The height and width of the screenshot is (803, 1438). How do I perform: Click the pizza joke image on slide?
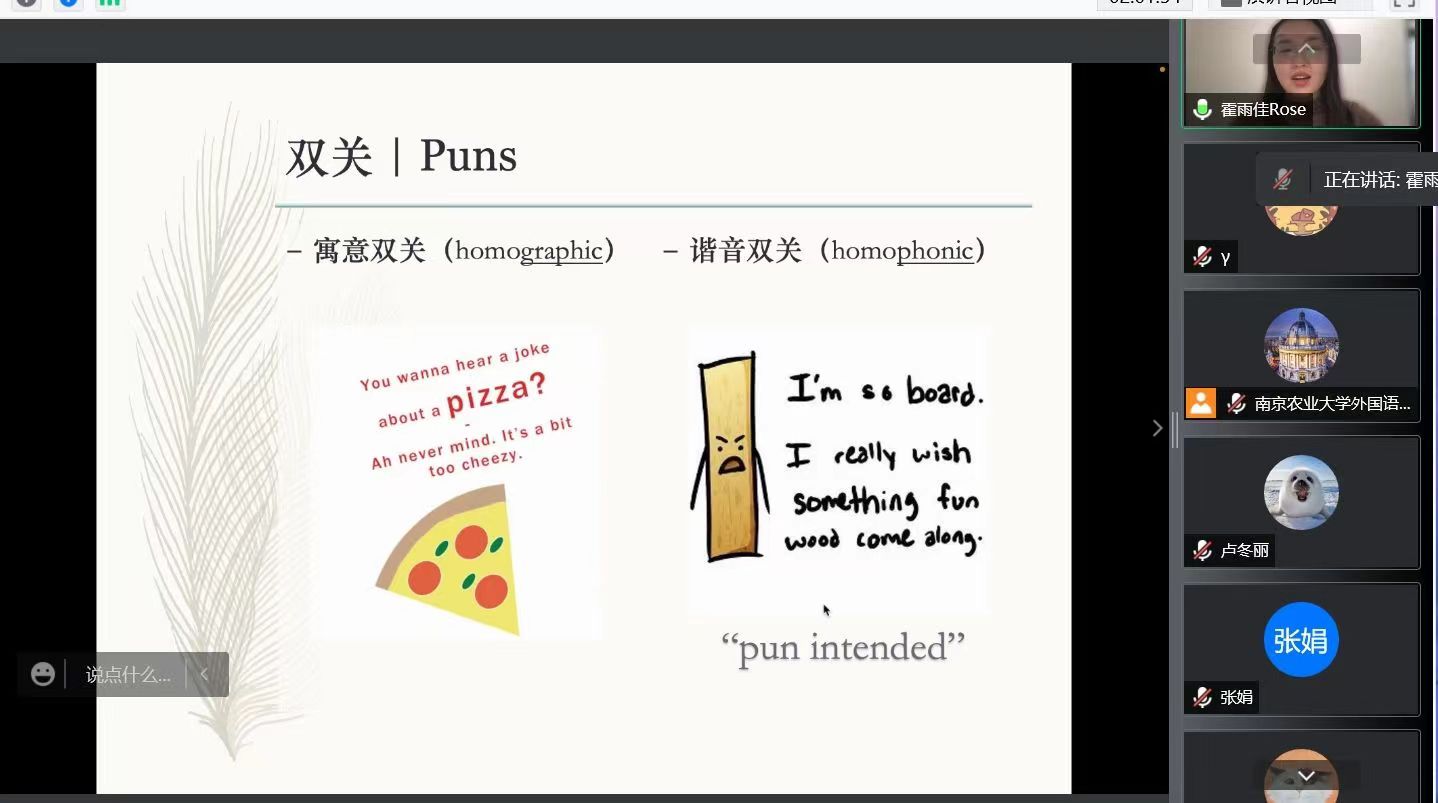click(458, 482)
